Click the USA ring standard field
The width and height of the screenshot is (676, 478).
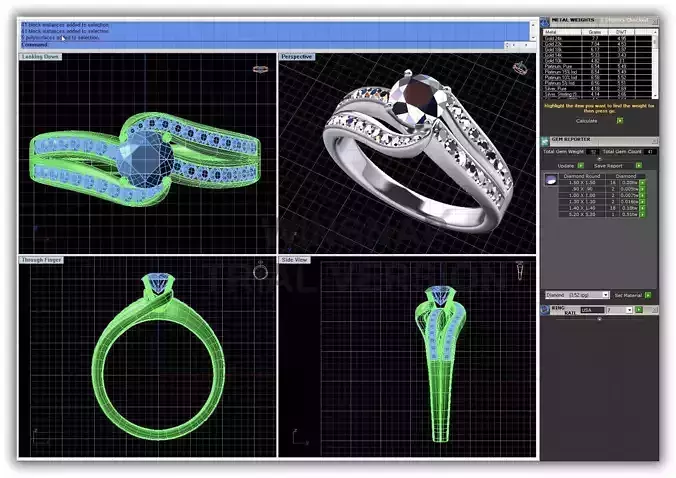pos(592,310)
